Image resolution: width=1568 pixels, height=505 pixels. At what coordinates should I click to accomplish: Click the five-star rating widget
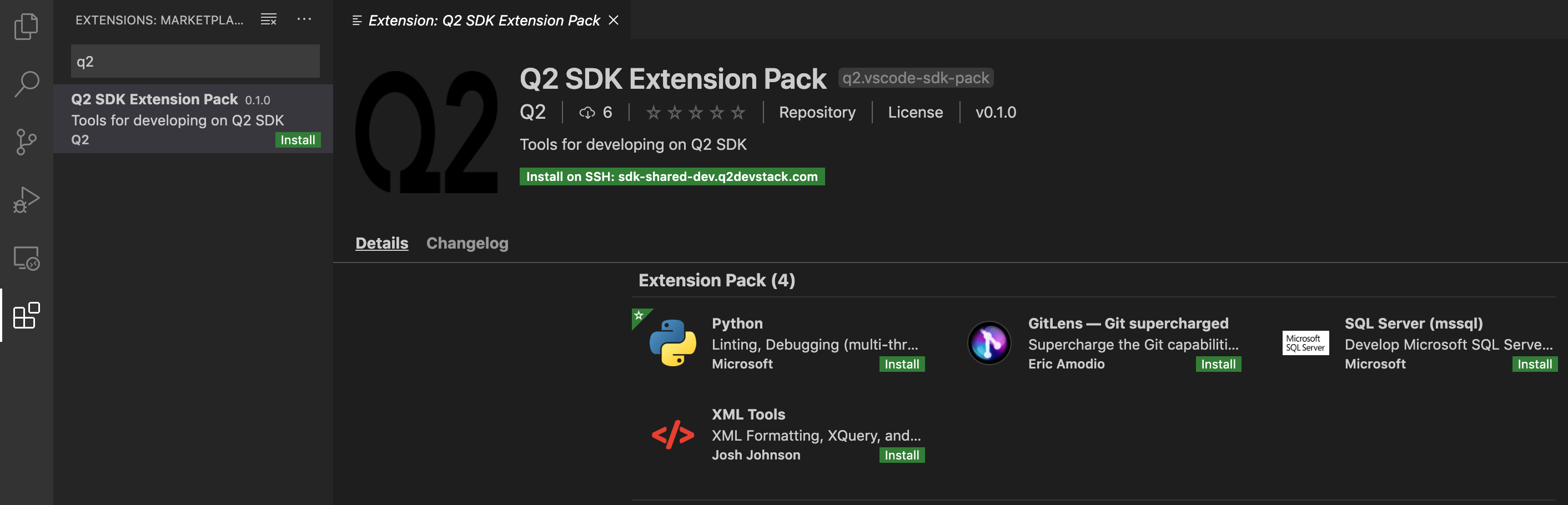(696, 113)
